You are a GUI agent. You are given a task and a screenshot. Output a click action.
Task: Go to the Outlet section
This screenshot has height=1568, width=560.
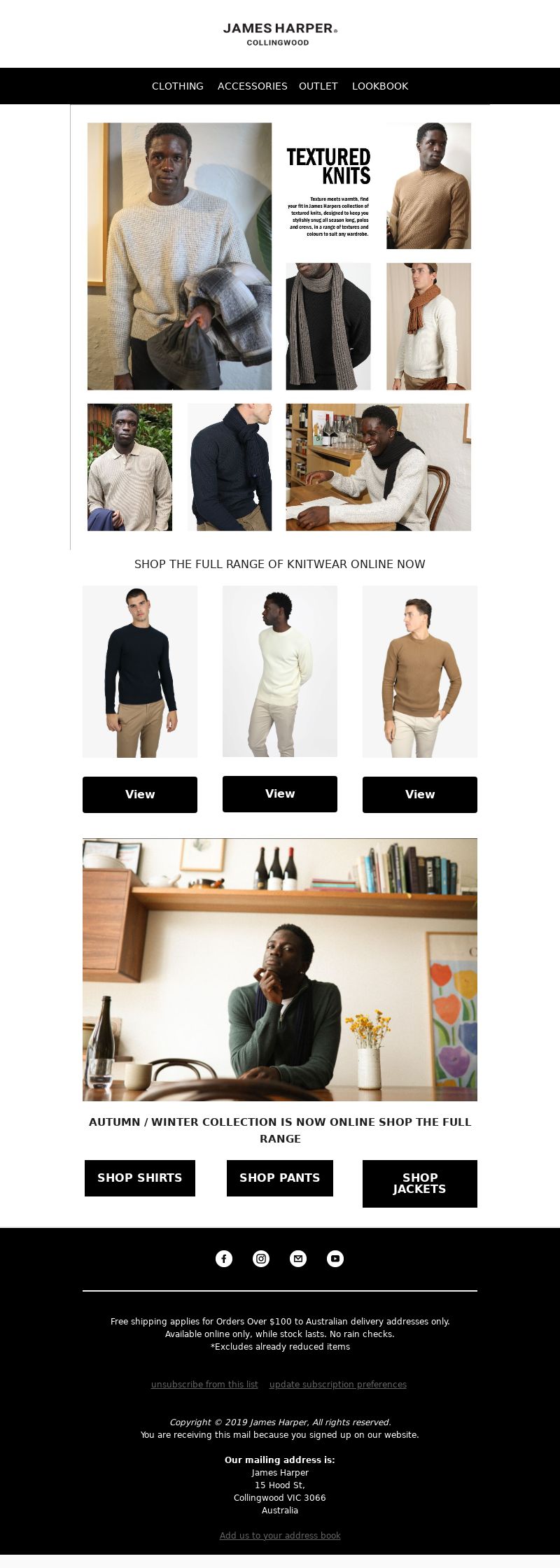(318, 86)
